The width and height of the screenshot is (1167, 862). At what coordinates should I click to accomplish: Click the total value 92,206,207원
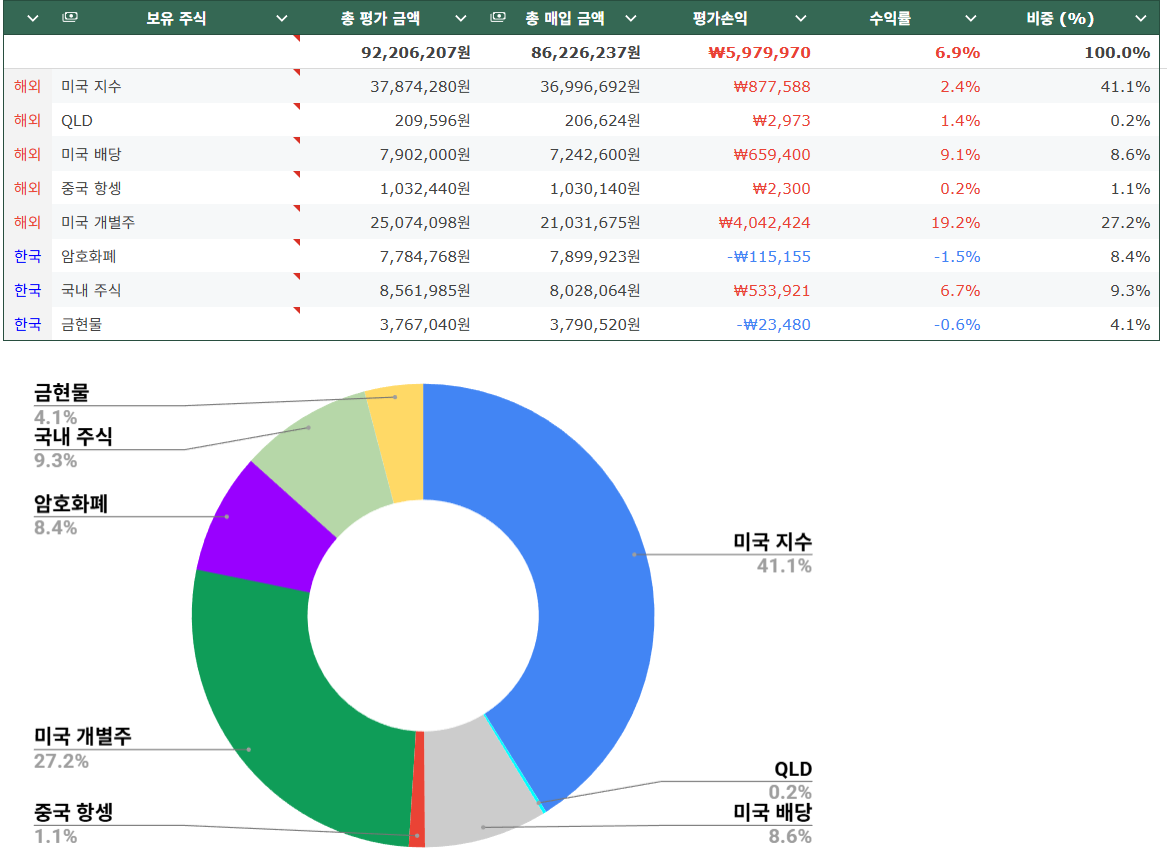(x=415, y=53)
